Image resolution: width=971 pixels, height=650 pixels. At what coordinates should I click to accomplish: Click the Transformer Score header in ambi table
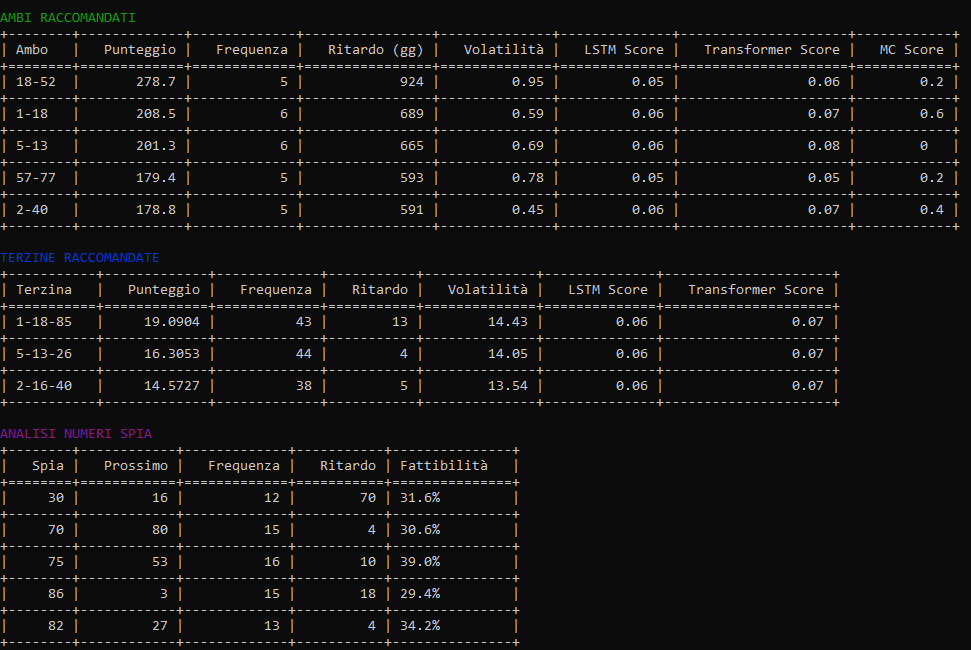click(772, 50)
